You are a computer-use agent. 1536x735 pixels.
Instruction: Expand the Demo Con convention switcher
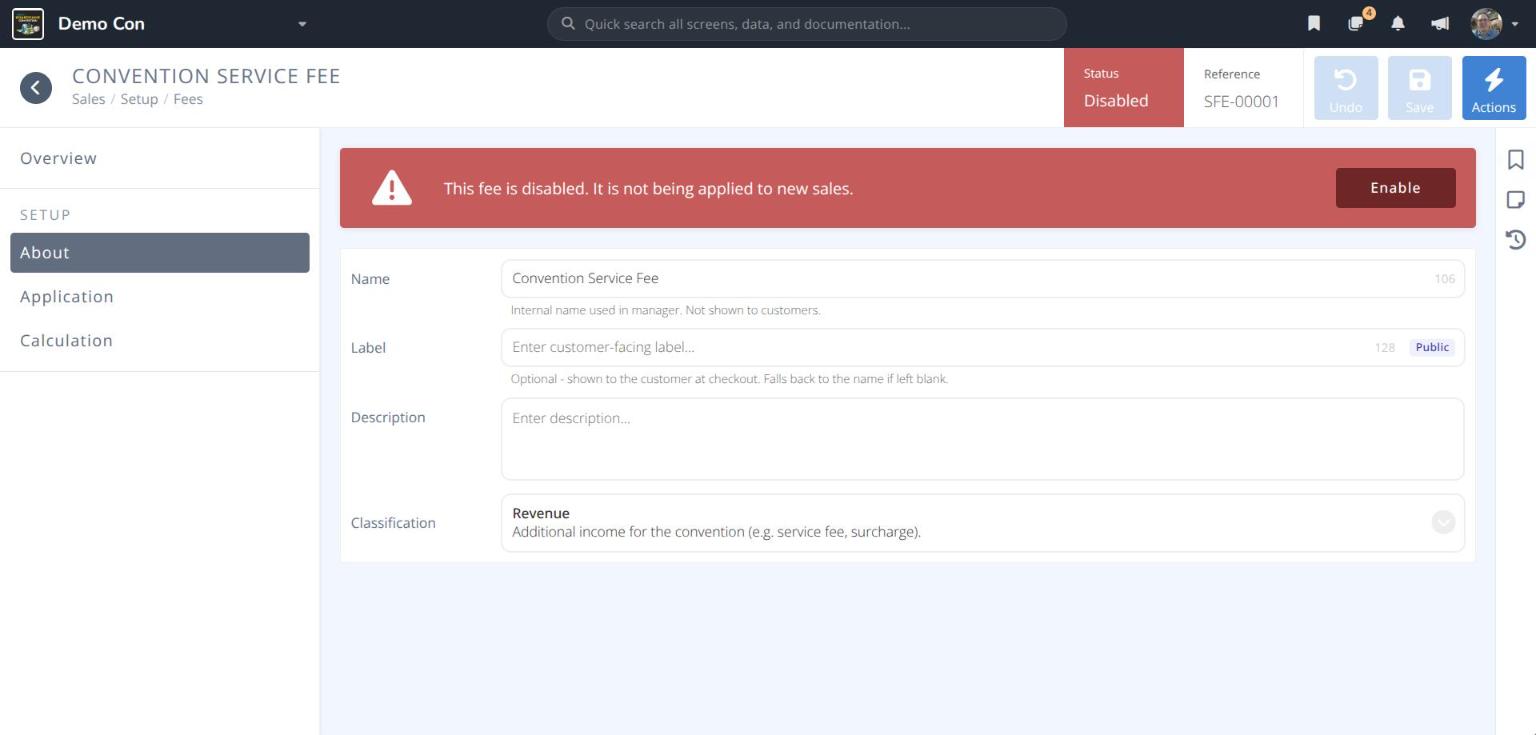click(x=302, y=24)
